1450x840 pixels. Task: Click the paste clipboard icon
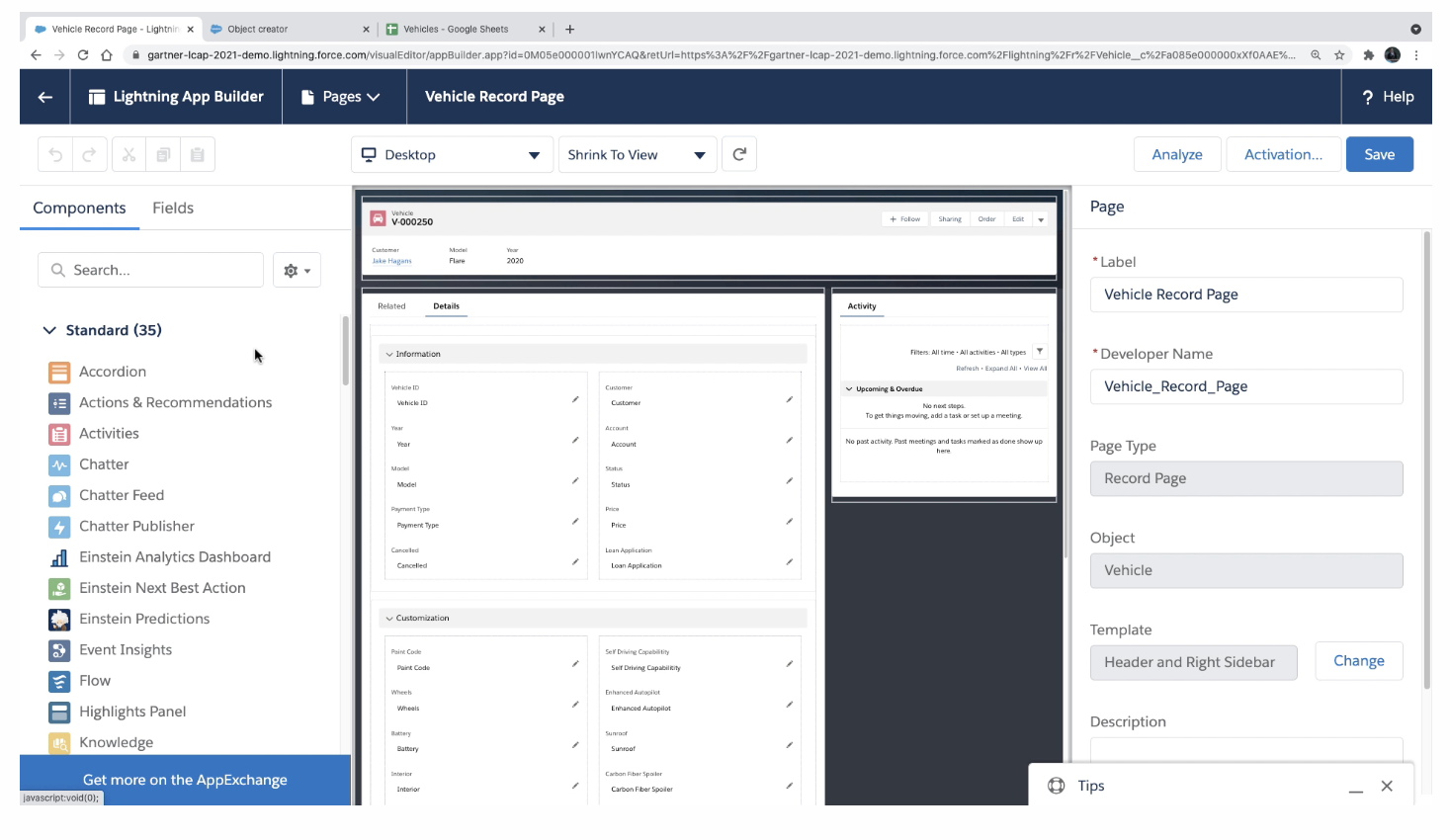click(x=198, y=155)
